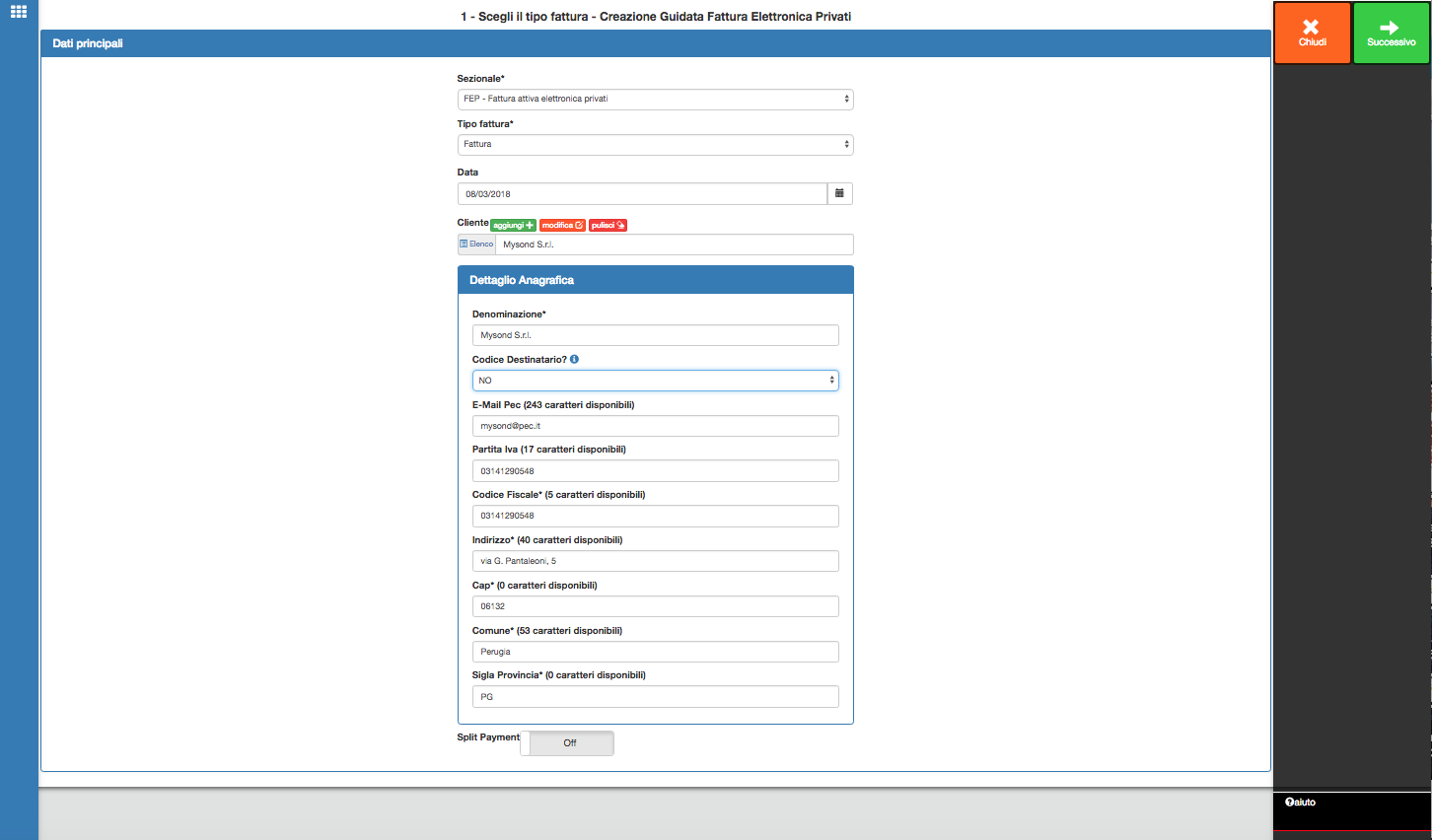1432x840 pixels.
Task: Click the Cliente field Mysond S.r.l.
Action: point(675,245)
